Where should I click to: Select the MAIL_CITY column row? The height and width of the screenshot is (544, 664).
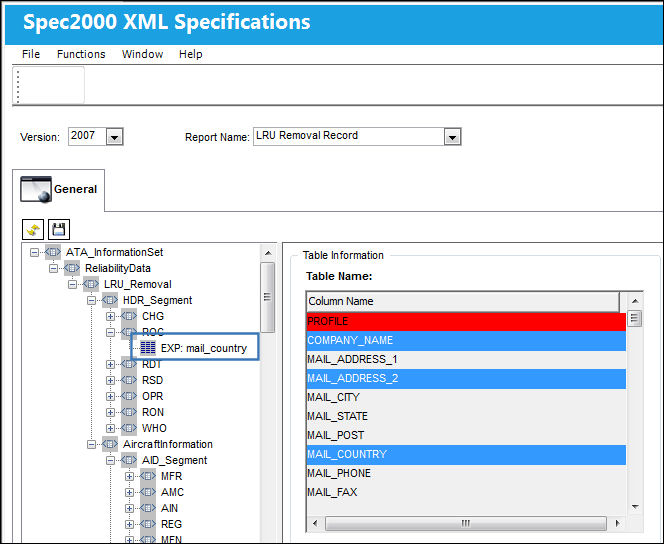(x=466, y=398)
